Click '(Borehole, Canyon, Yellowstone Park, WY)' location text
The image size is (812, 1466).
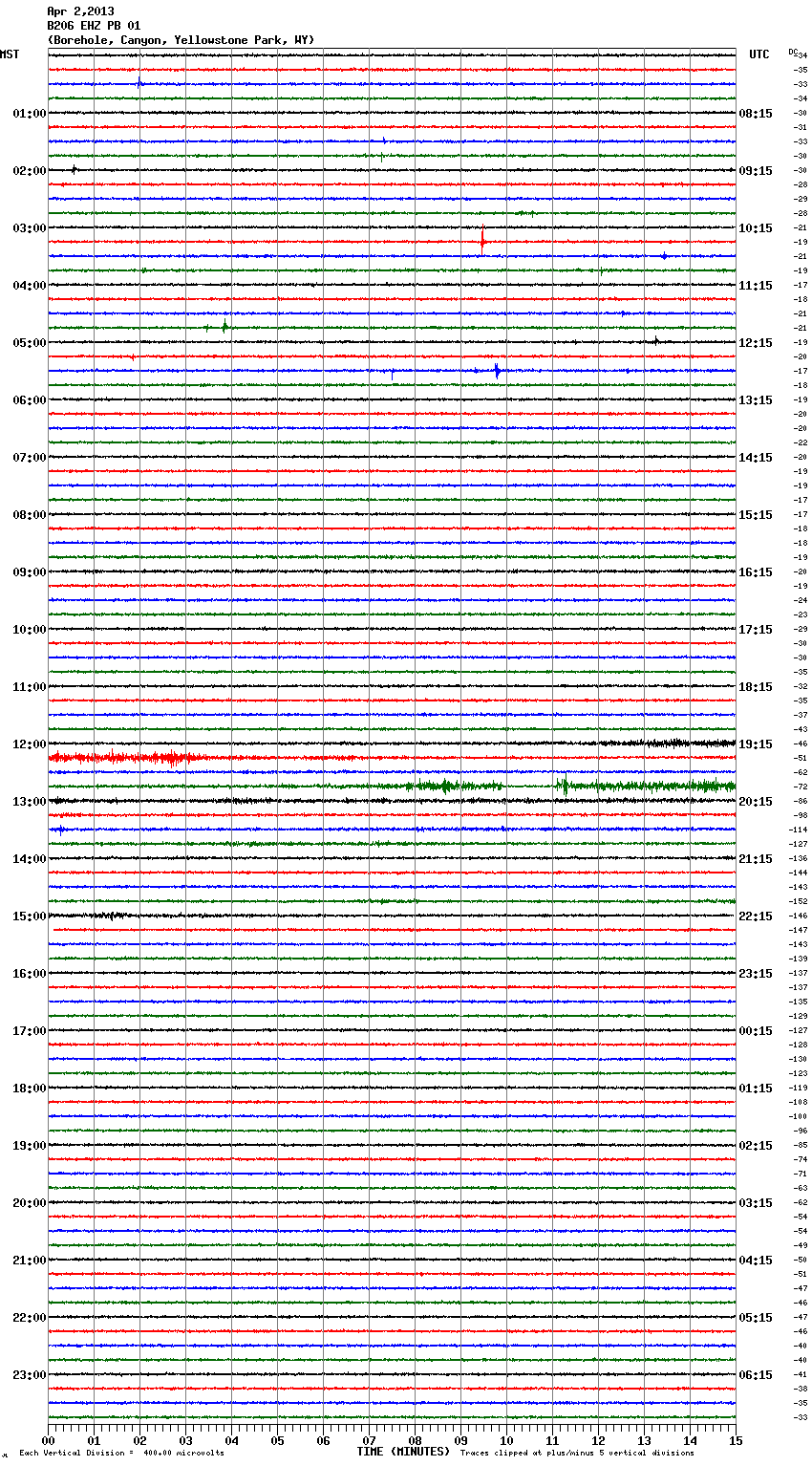(x=181, y=40)
